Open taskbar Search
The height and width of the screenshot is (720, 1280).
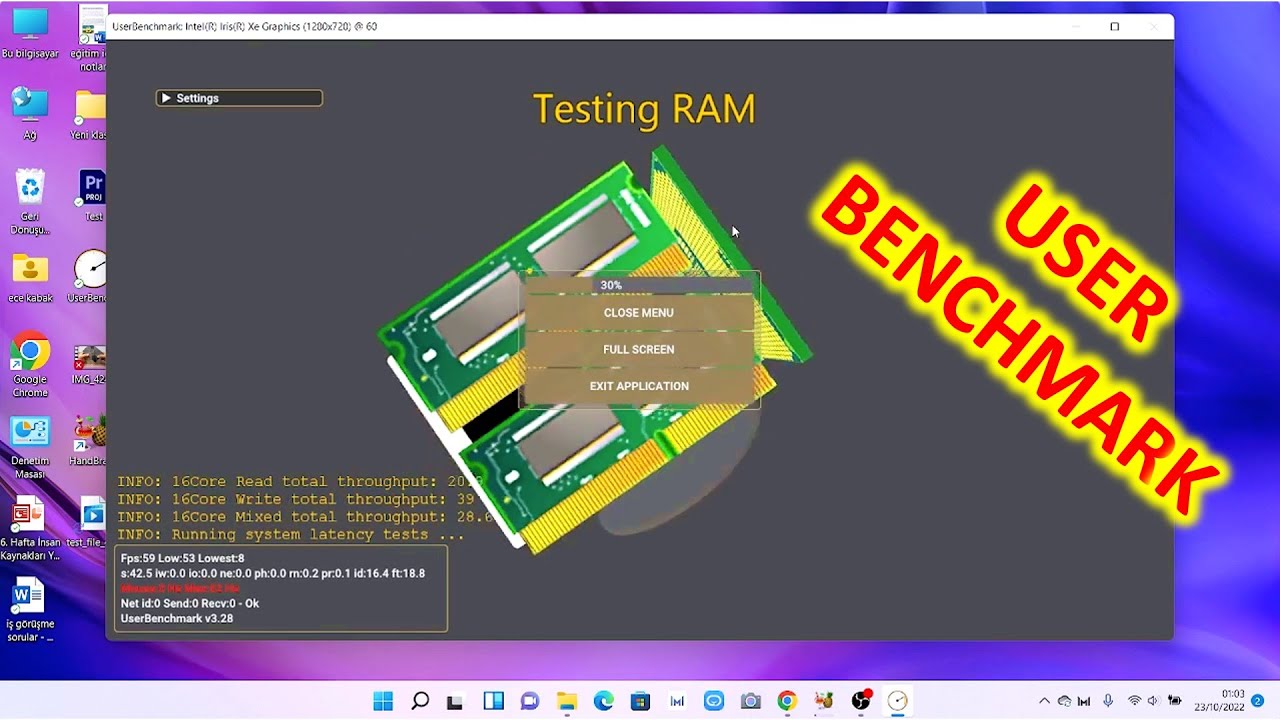[x=420, y=701]
